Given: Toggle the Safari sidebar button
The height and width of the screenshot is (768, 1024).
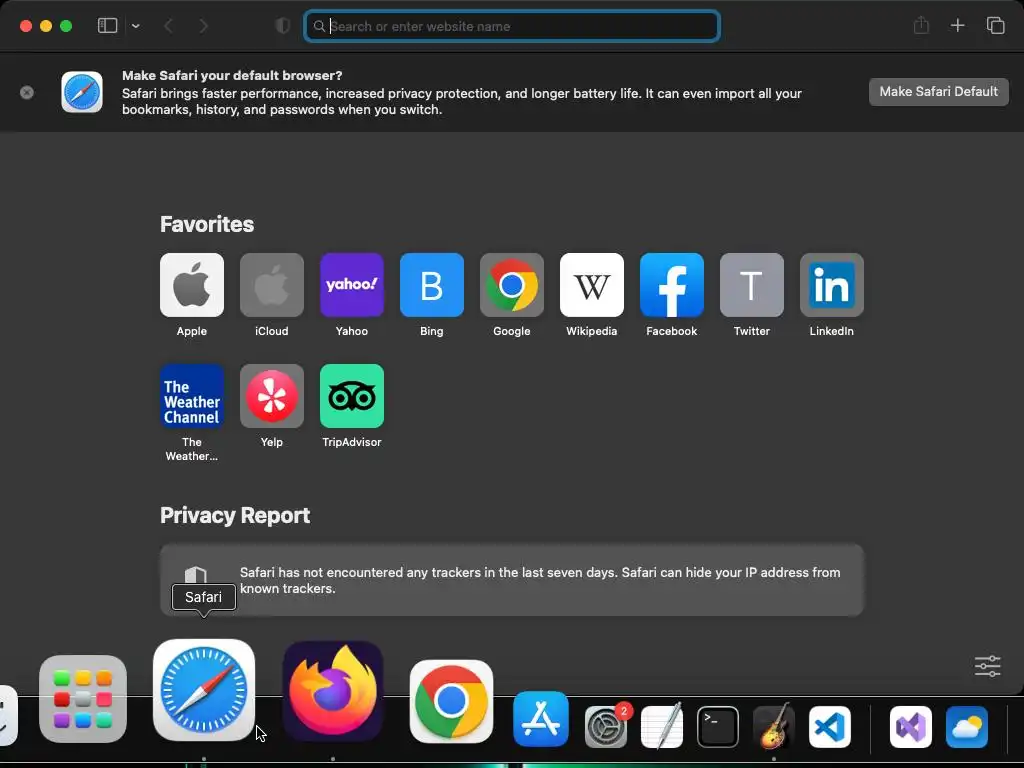Looking at the screenshot, I should click(107, 25).
